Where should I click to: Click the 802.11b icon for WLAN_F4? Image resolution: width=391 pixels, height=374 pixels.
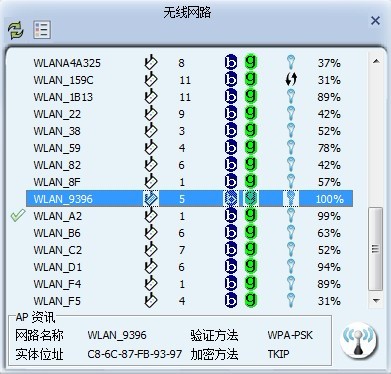pos(231,283)
